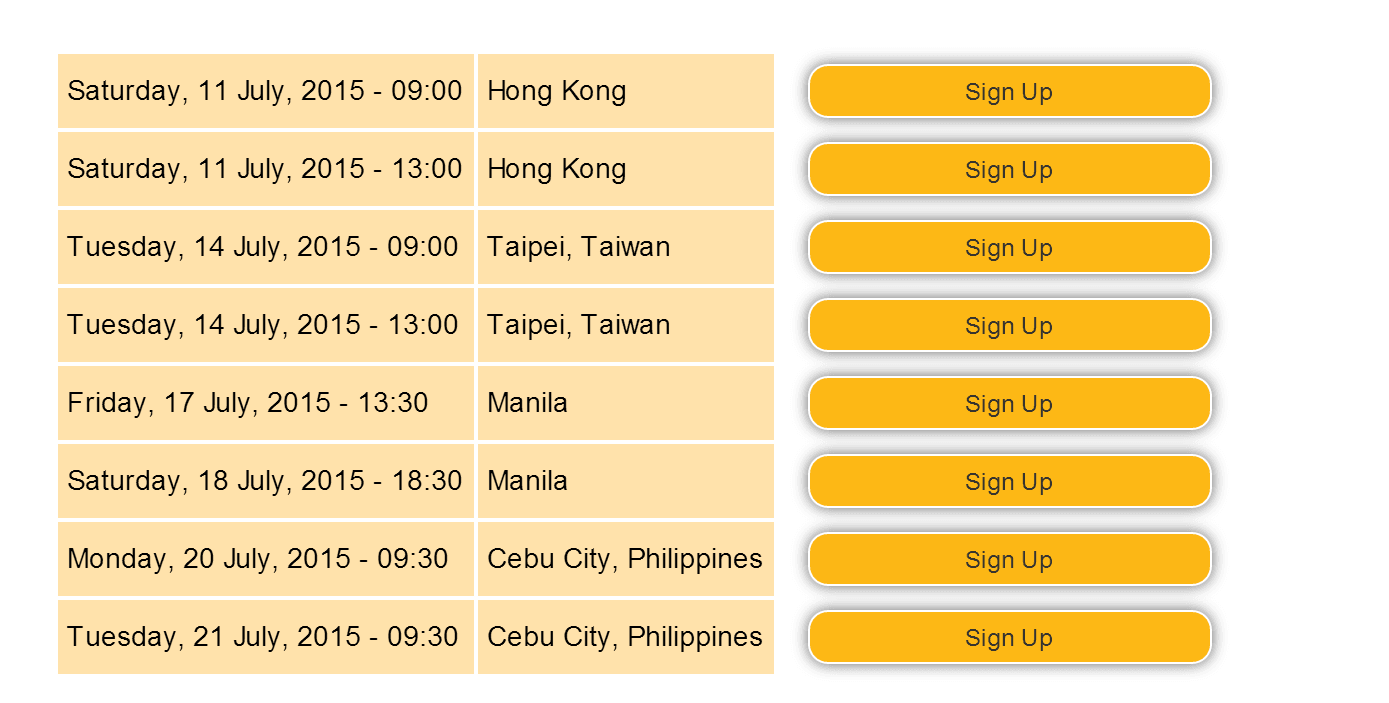Sign up for Hong Kong 09:00 session
Viewport: 1389px width, 703px height.
(x=1009, y=91)
